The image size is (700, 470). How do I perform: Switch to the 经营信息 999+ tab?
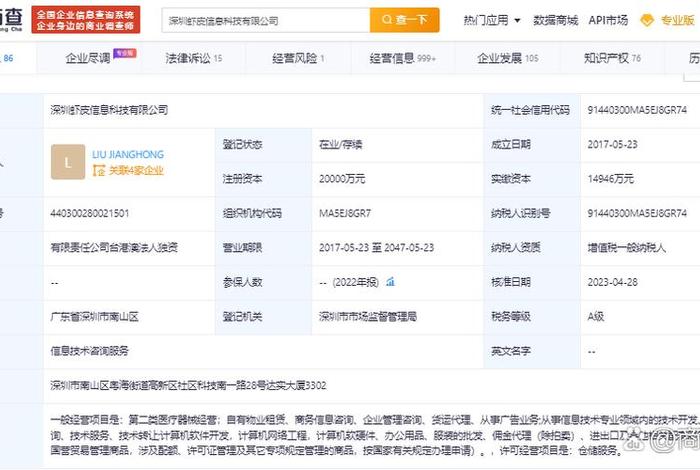click(x=402, y=58)
